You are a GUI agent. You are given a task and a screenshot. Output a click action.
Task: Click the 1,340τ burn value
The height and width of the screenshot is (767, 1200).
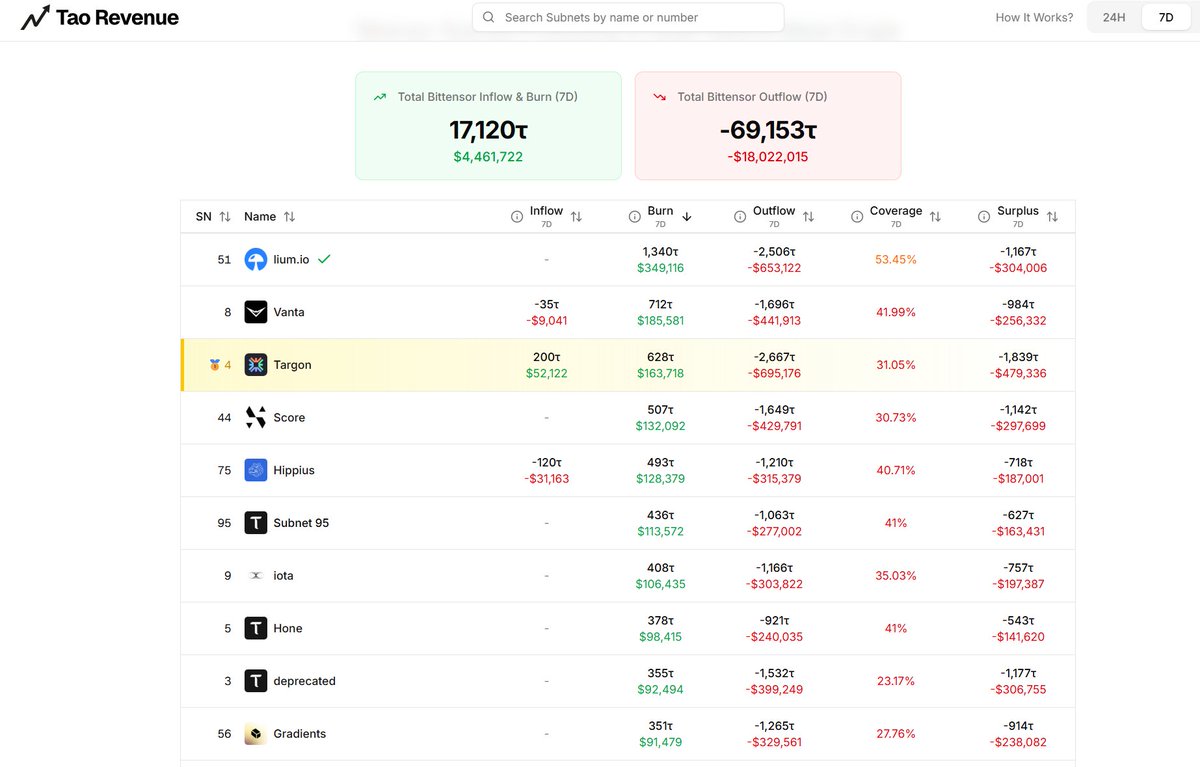pos(660,252)
